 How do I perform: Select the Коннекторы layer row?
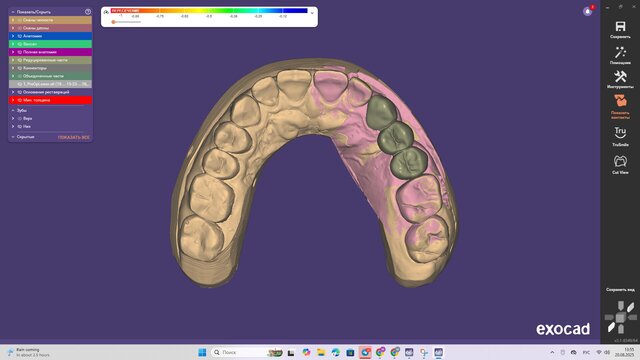coord(51,68)
